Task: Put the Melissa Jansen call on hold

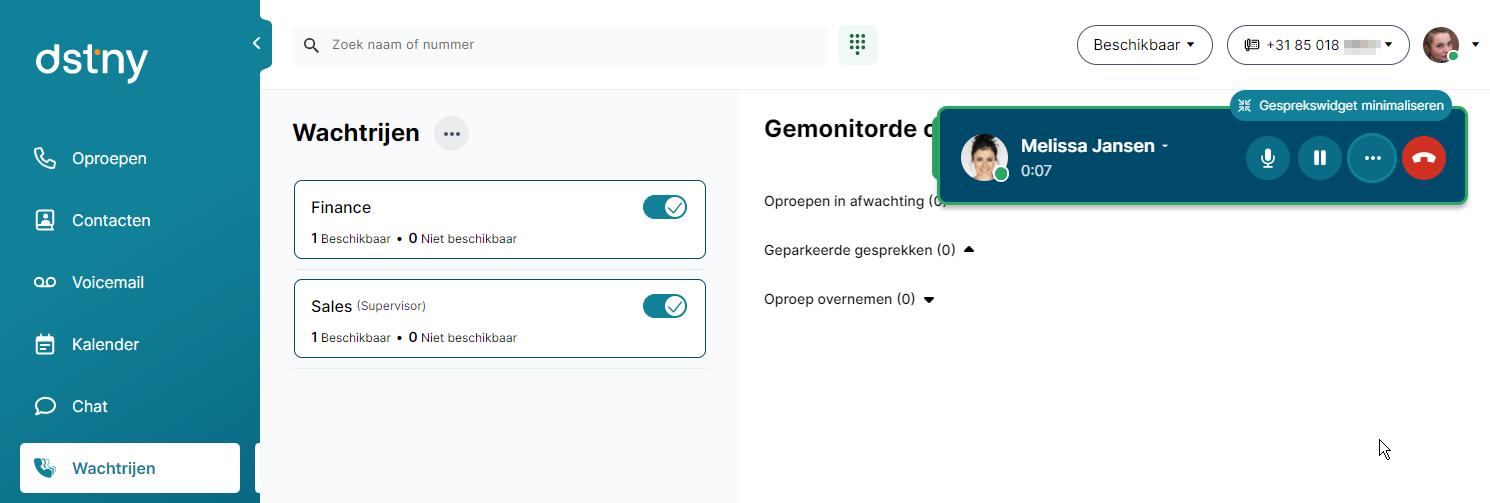Action: pyautogui.click(x=1320, y=158)
